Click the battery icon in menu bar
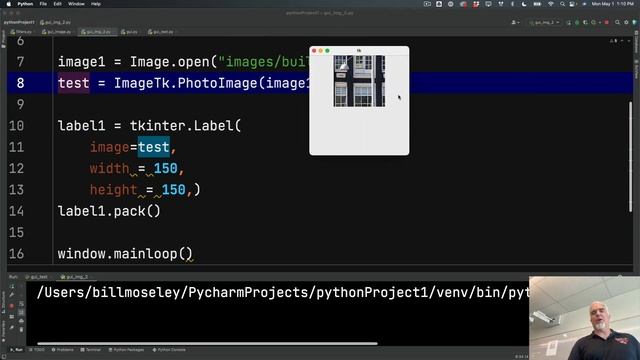Screen dimensions: 640x360 537,4
